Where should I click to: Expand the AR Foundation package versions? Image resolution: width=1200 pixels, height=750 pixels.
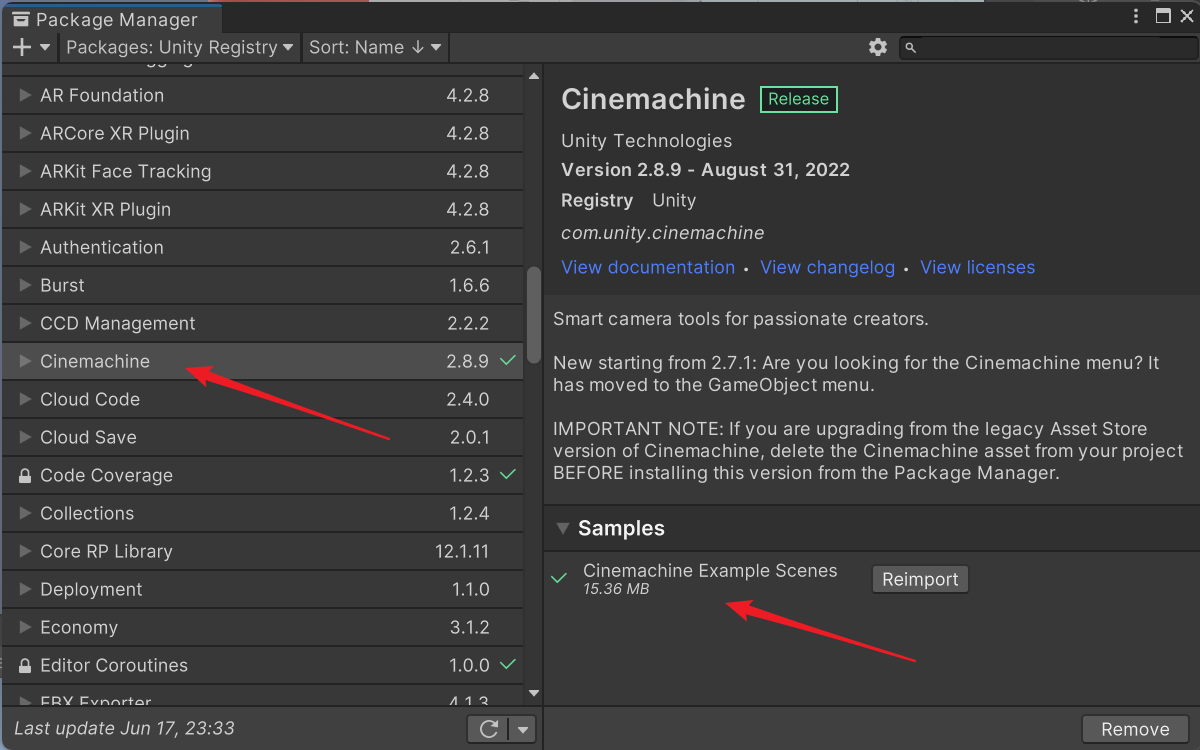pyautogui.click(x=26, y=96)
